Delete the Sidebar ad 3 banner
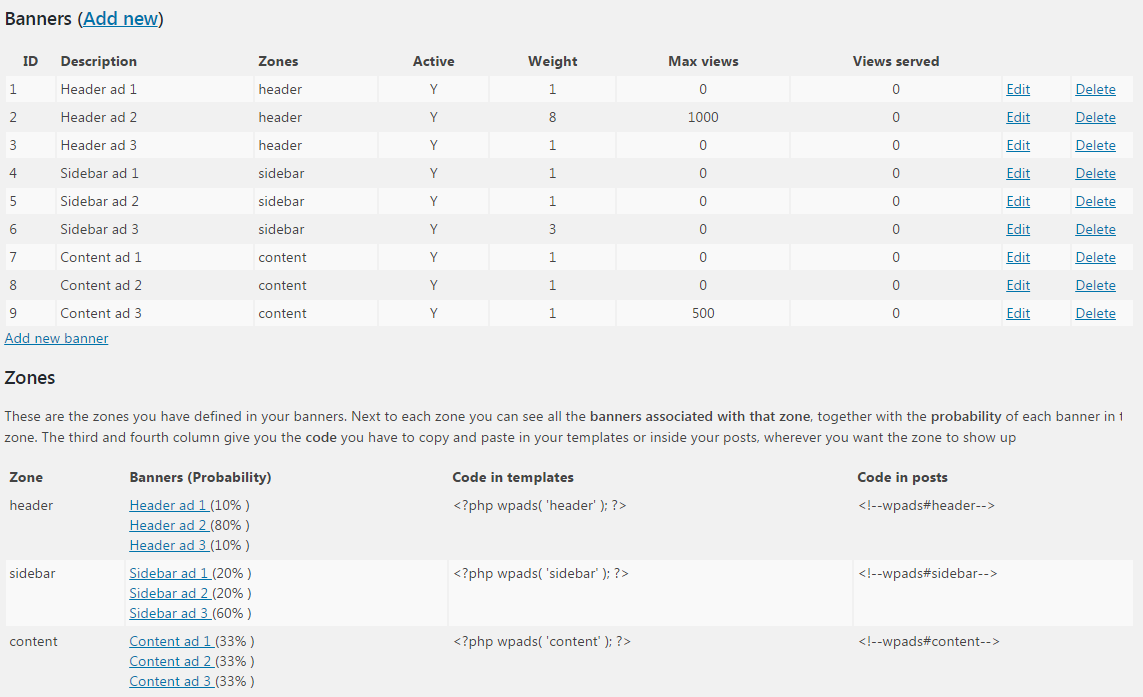Viewport: 1143px width, 697px height. 1095,230
